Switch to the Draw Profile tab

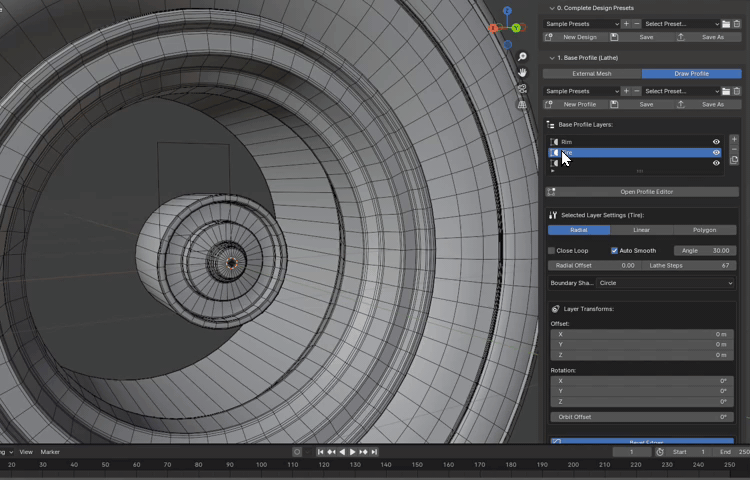691,74
